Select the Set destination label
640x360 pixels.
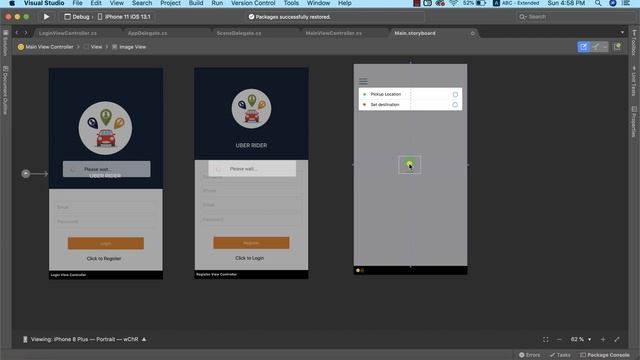pos(385,104)
